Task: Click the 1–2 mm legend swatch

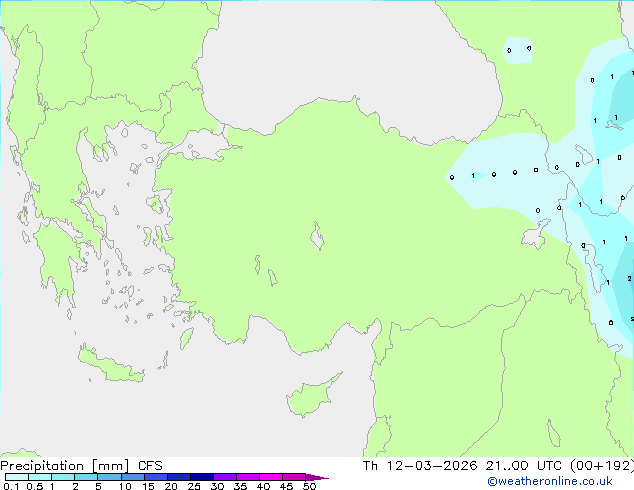Action: click(63, 477)
